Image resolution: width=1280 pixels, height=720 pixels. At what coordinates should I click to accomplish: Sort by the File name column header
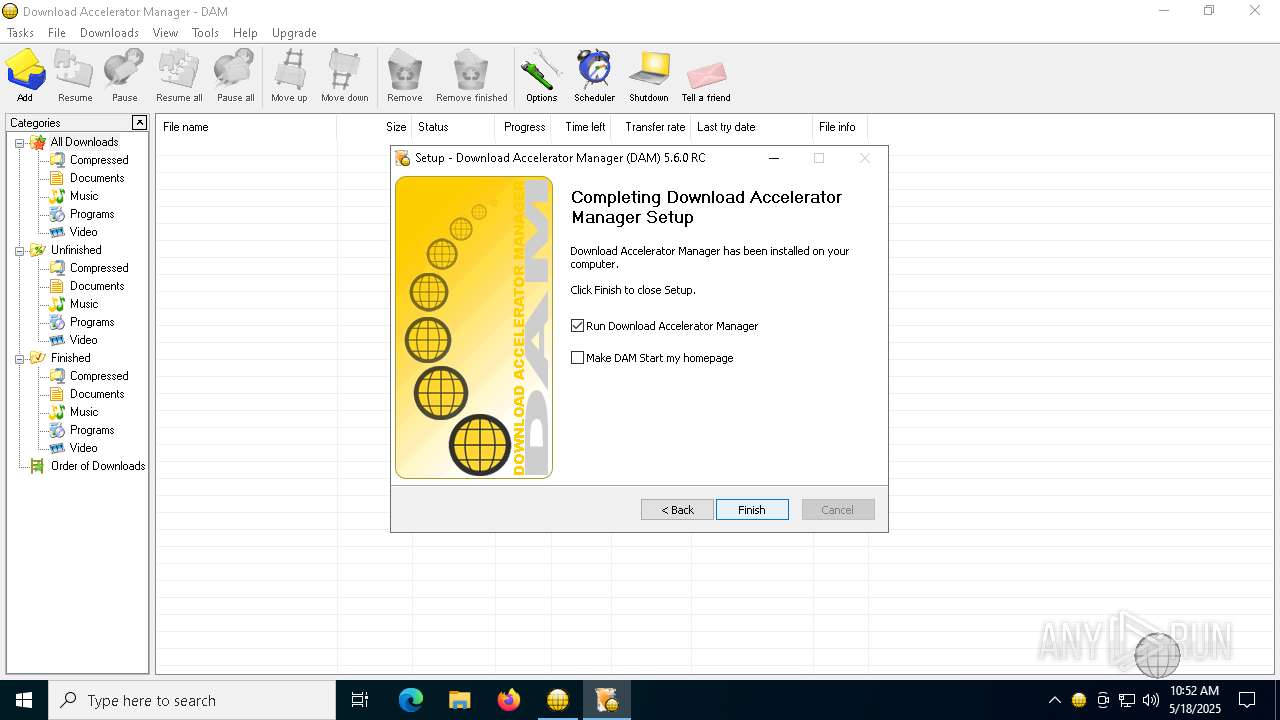[247, 127]
